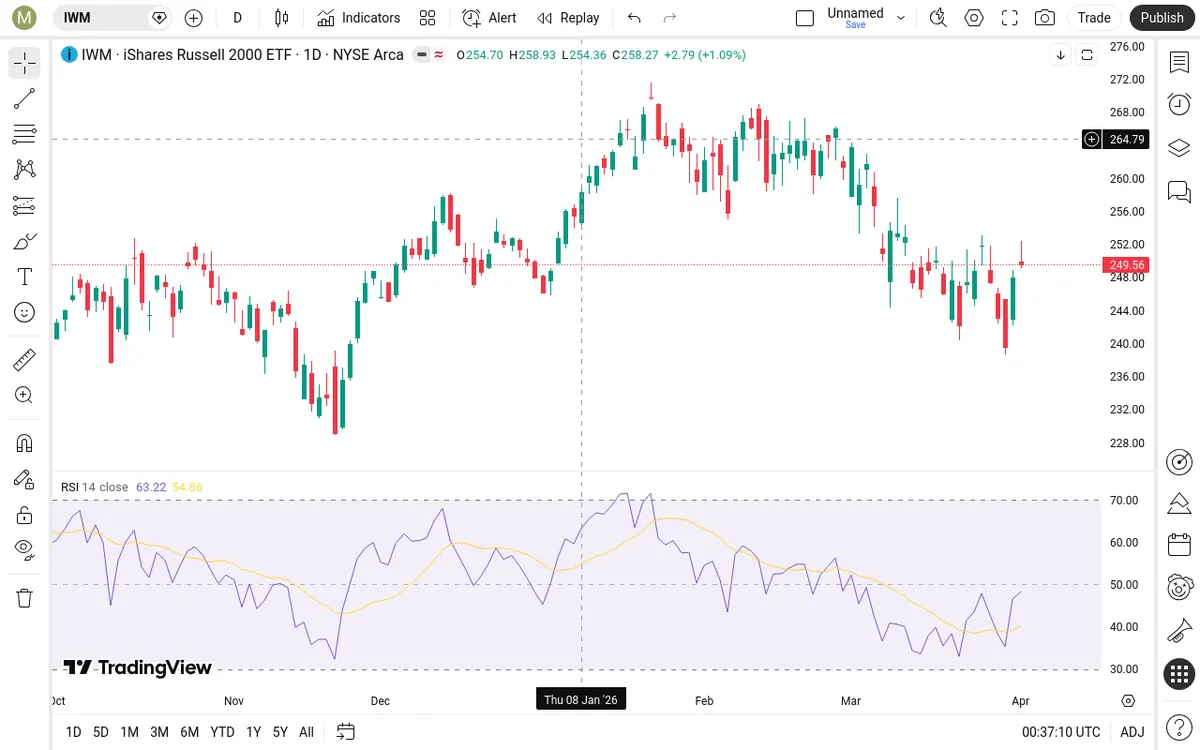
Task: Open the Fibonacci retracement tools
Action: pyautogui.click(x=25, y=134)
